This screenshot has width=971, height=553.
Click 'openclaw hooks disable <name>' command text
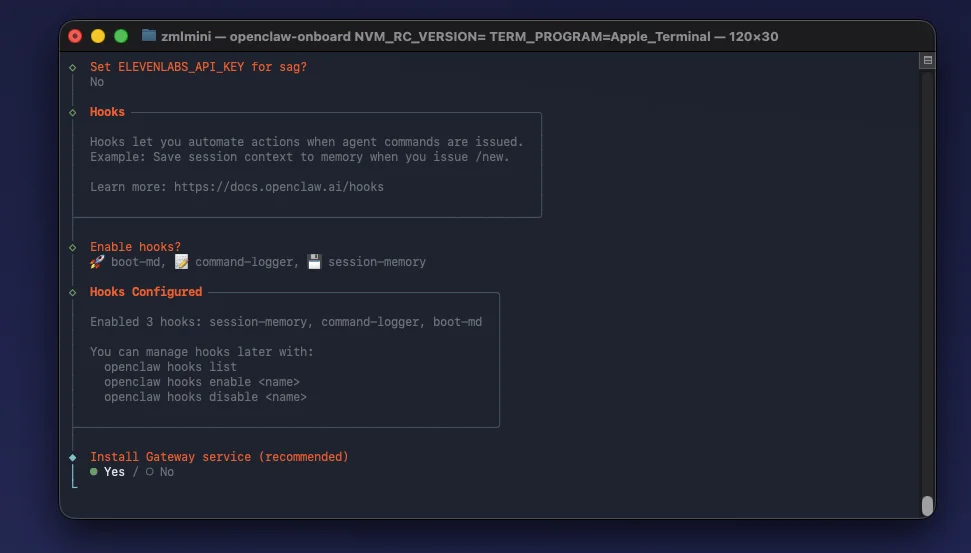pos(205,397)
